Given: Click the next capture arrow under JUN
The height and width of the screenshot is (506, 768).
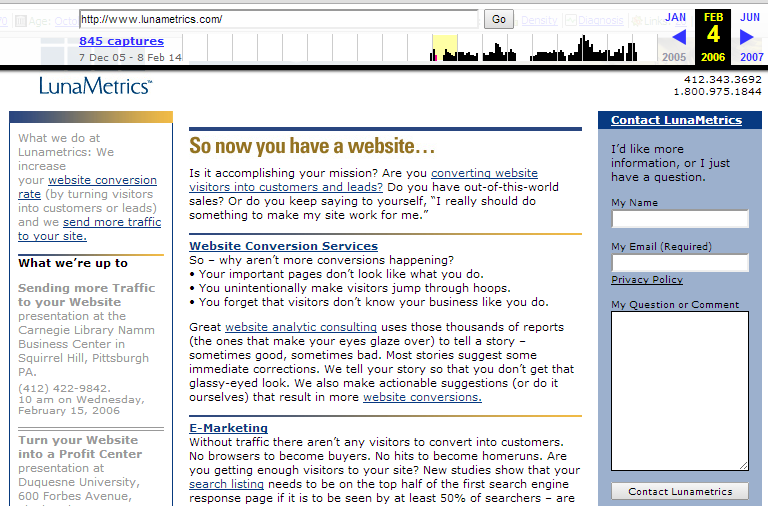Looking at the screenshot, I should tap(746, 37).
